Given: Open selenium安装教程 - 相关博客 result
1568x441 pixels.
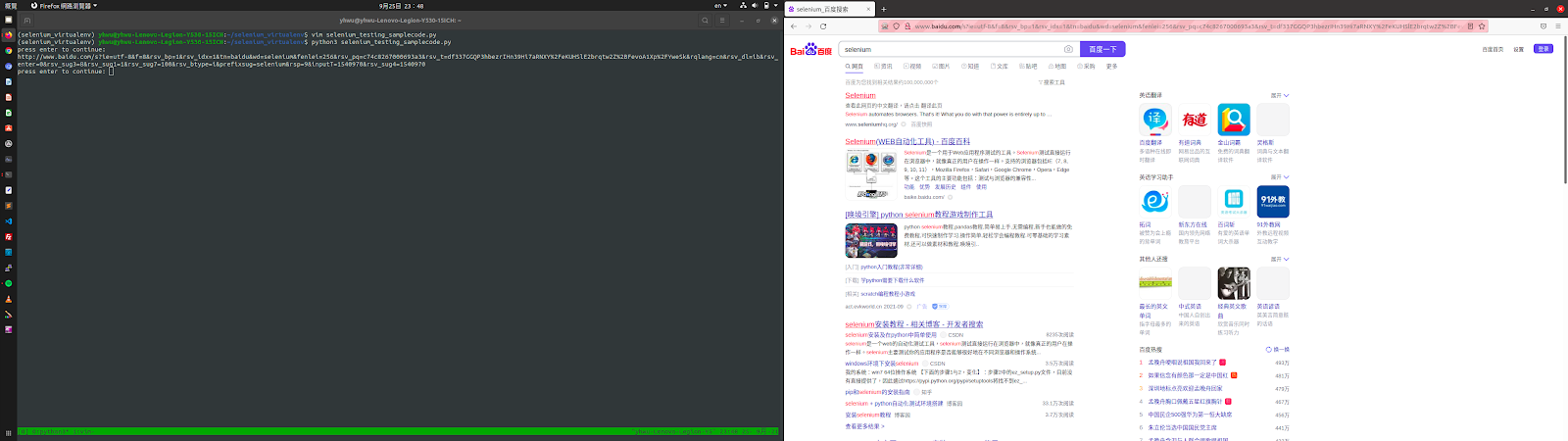Looking at the screenshot, I should tap(914, 324).
